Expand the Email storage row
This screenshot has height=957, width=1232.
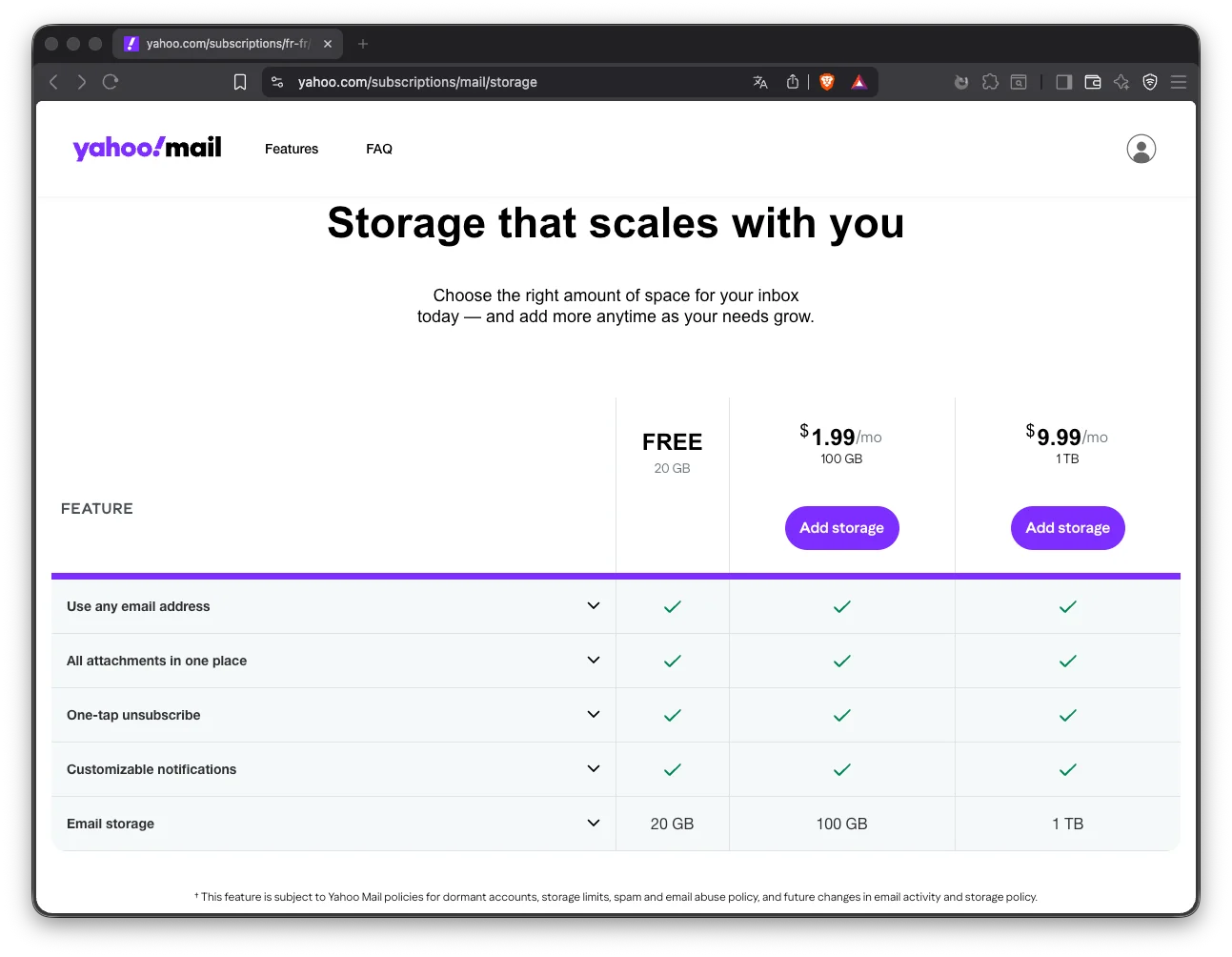(593, 824)
